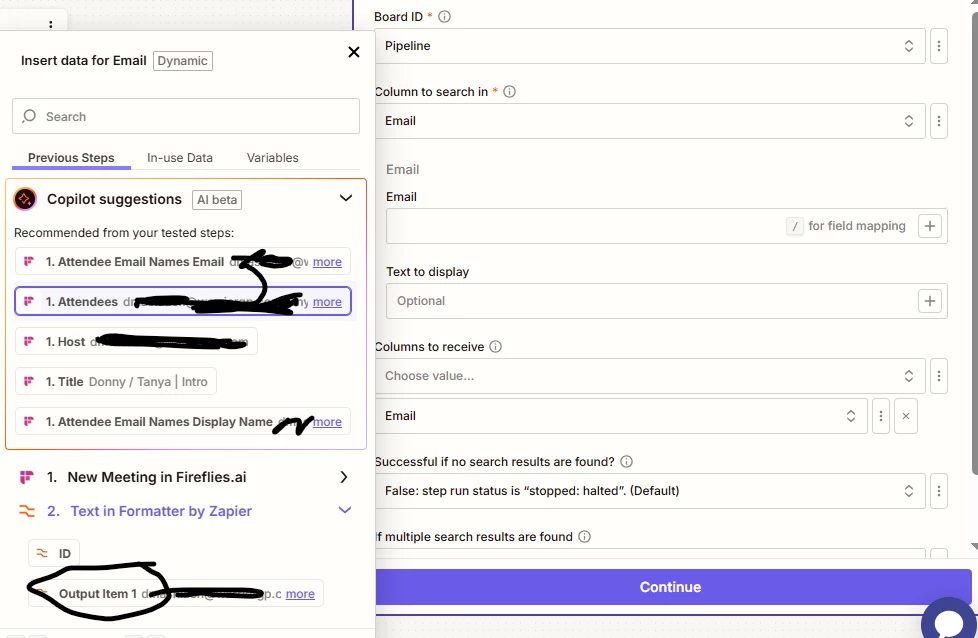This screenshot has width=978, height=638.
Task: Click the Continue button
Action: (x=673, y=587)
